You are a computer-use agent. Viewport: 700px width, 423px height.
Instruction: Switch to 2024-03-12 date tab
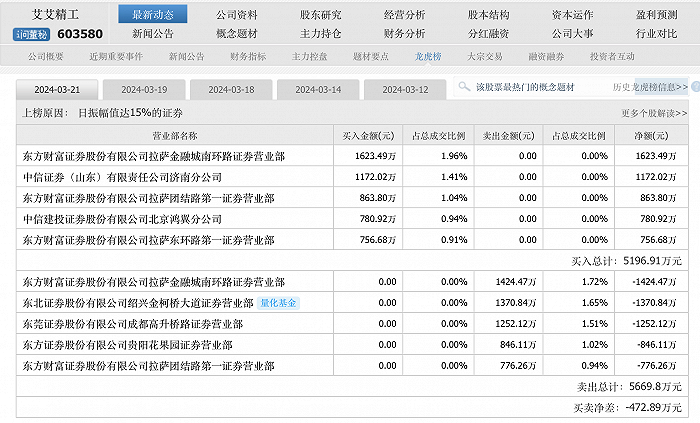(405, 90)
